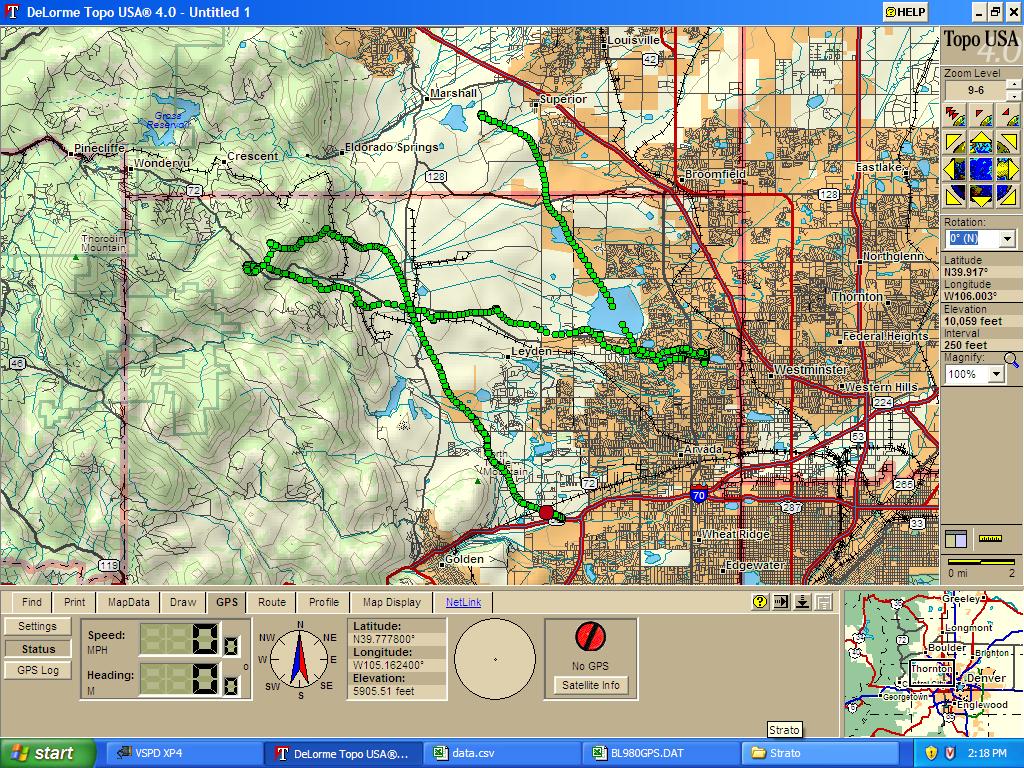Pan map north with the up arrow
The height and width of the screenshot is (768, 1024).
[x=982, y=142]
